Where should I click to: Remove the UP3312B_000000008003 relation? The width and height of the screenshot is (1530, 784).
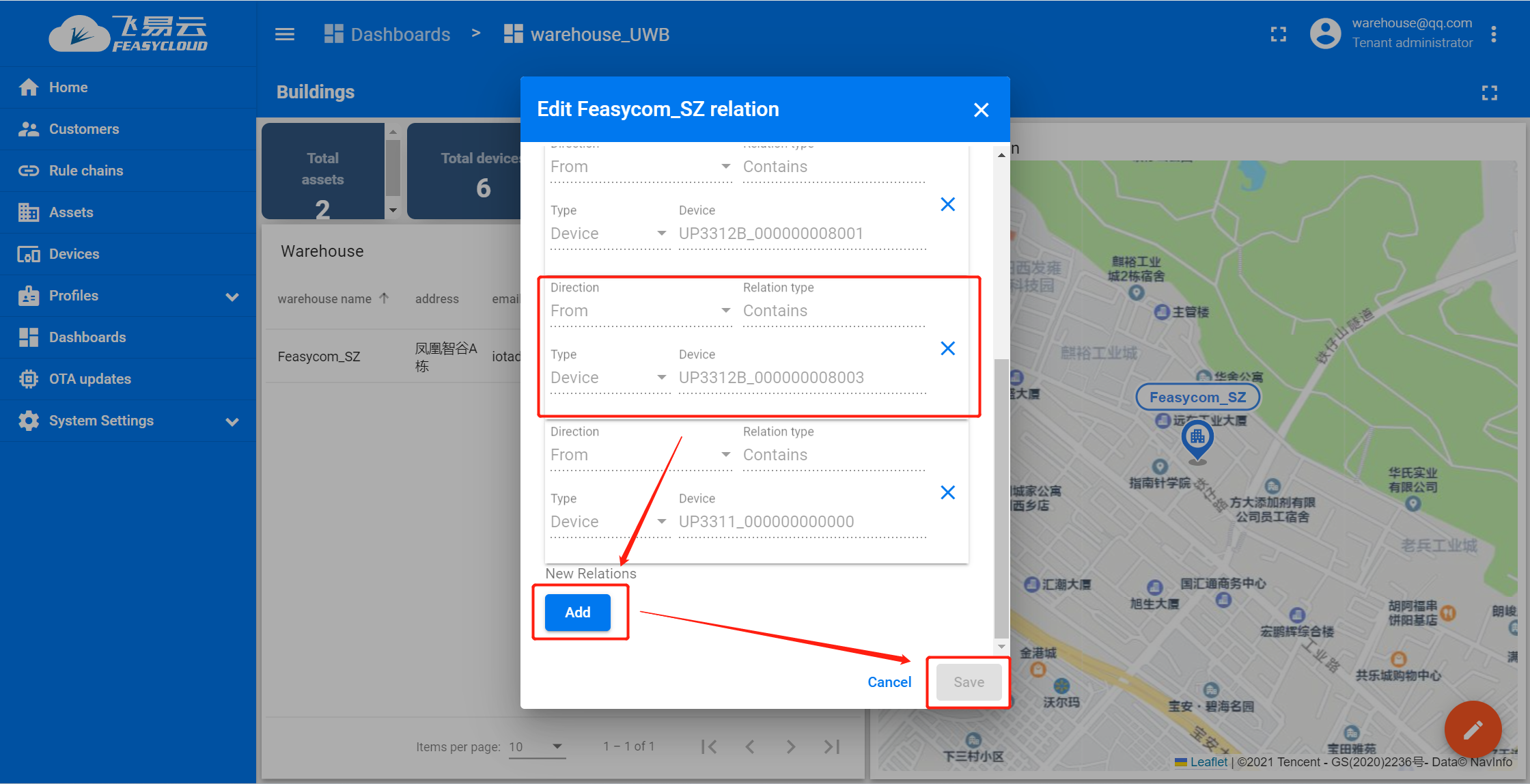coord(947,348)
